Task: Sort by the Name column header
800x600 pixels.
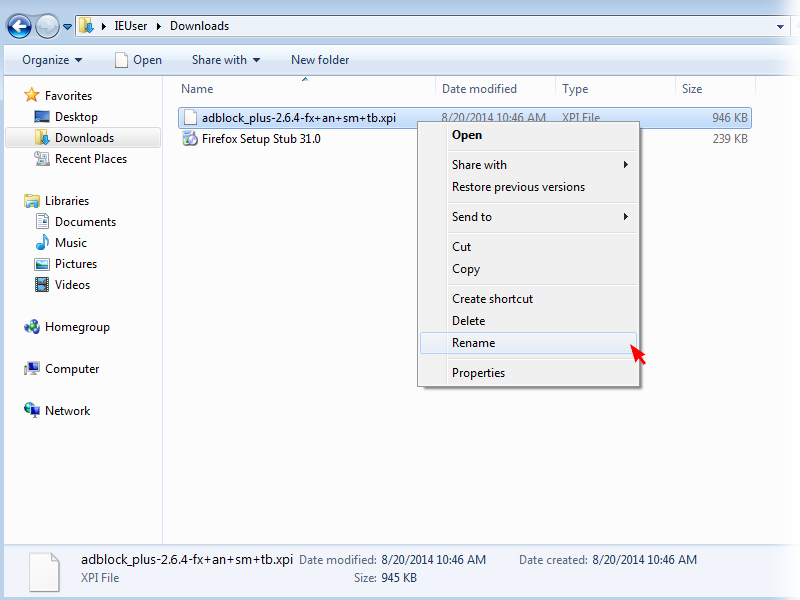Action: pos(197,89)
